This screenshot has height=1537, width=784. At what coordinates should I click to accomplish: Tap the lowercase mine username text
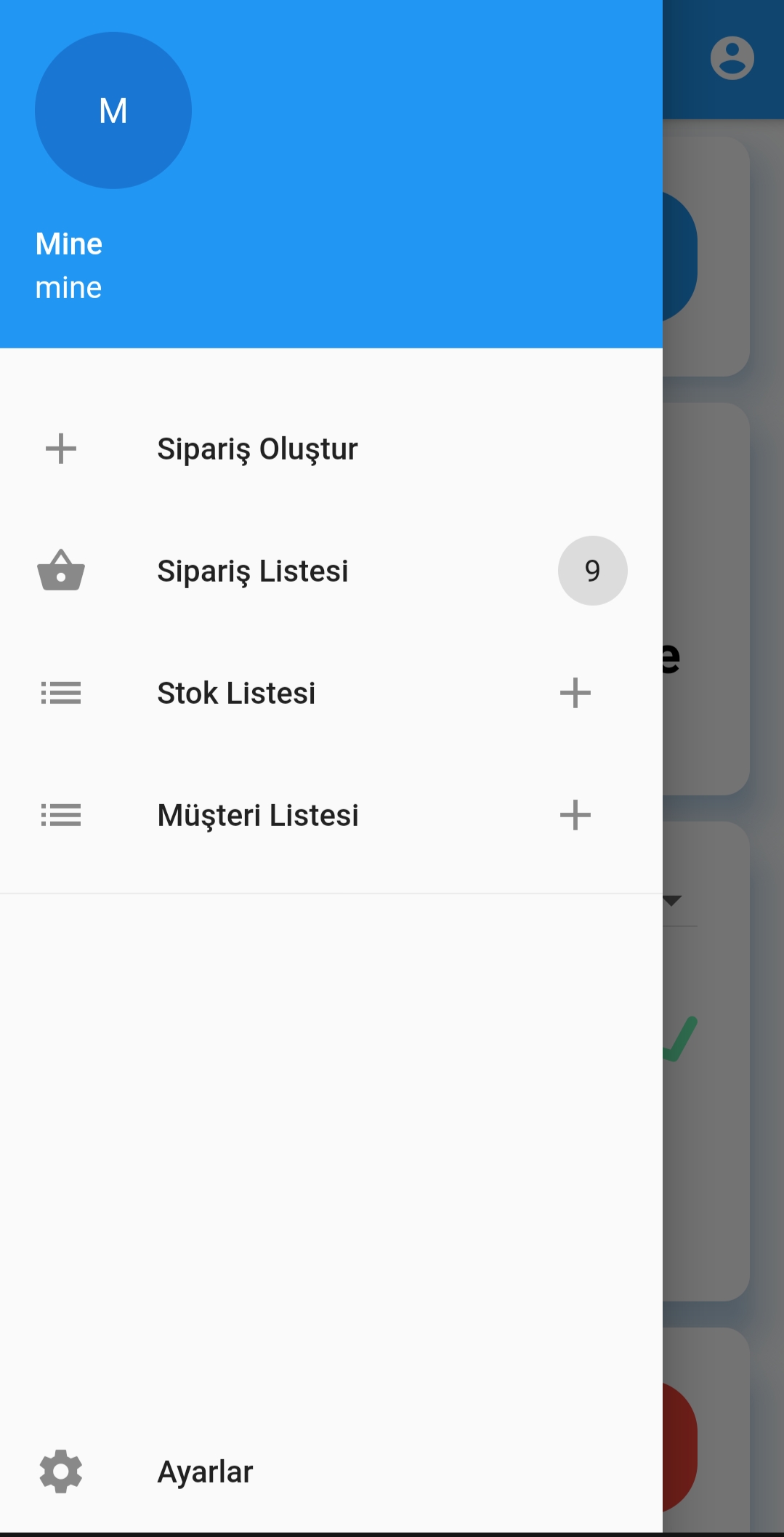pos(69,288)
